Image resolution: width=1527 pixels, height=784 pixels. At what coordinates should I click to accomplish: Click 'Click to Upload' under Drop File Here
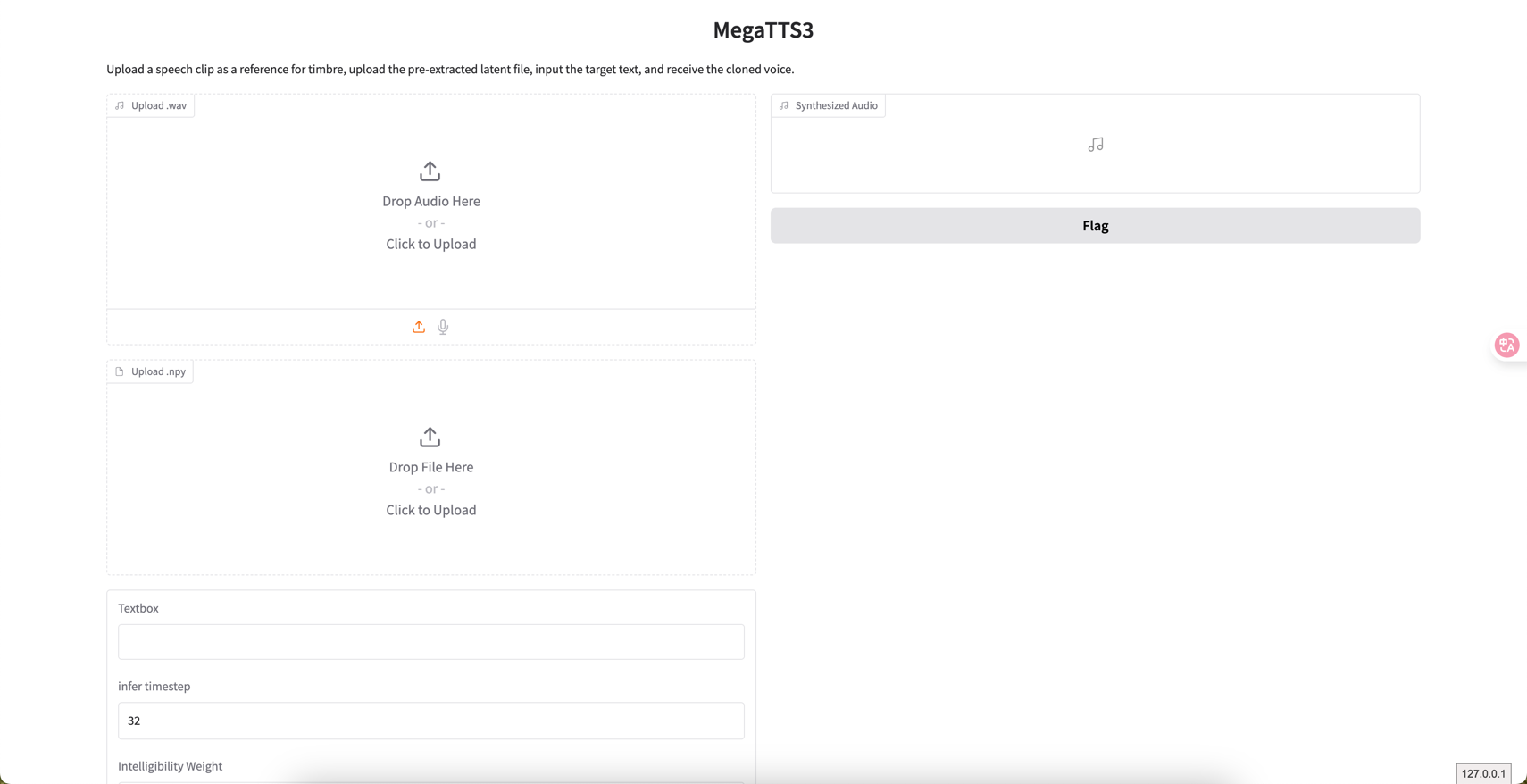click(430, 510)
